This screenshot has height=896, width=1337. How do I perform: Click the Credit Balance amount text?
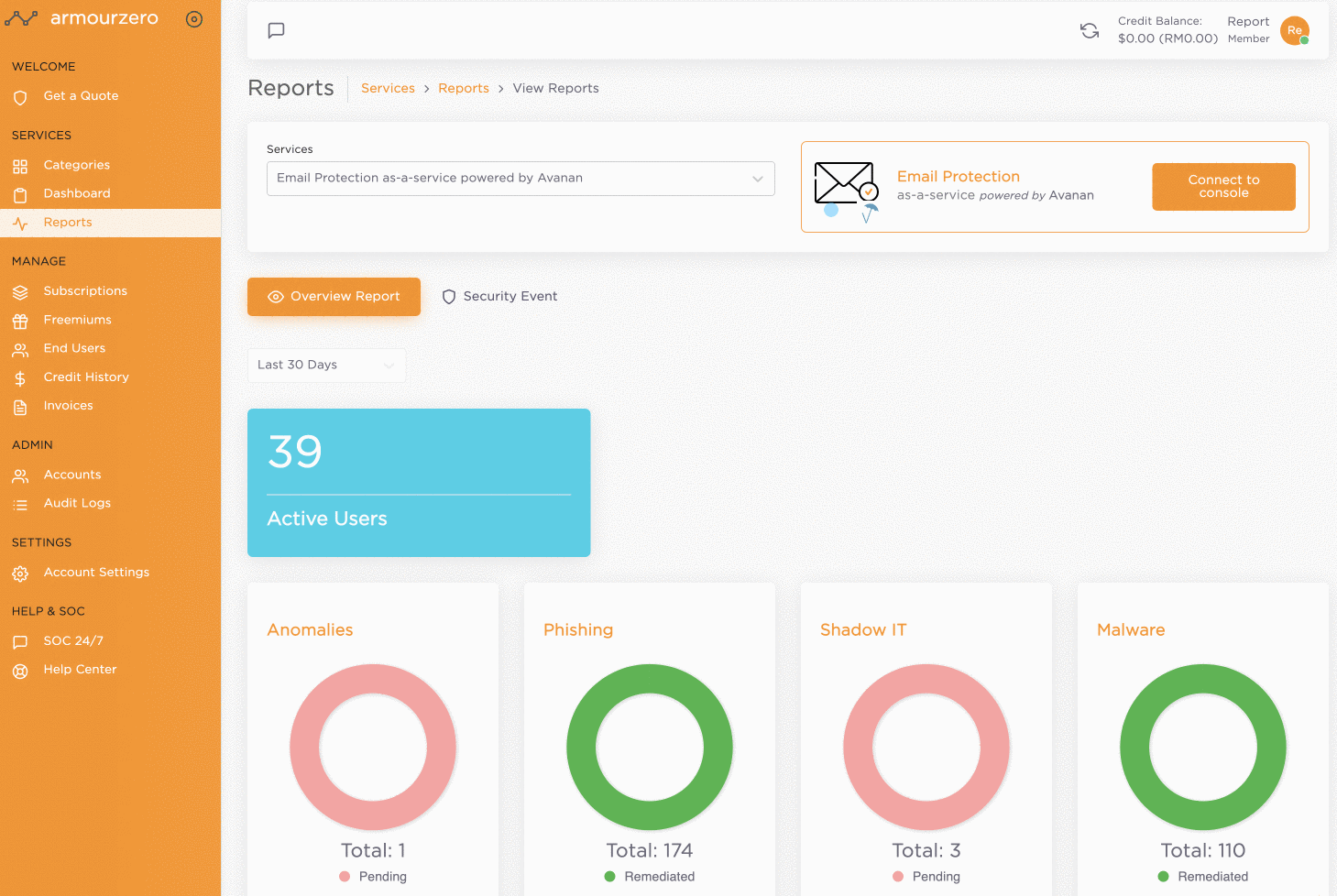click(x=1167, y=38)
